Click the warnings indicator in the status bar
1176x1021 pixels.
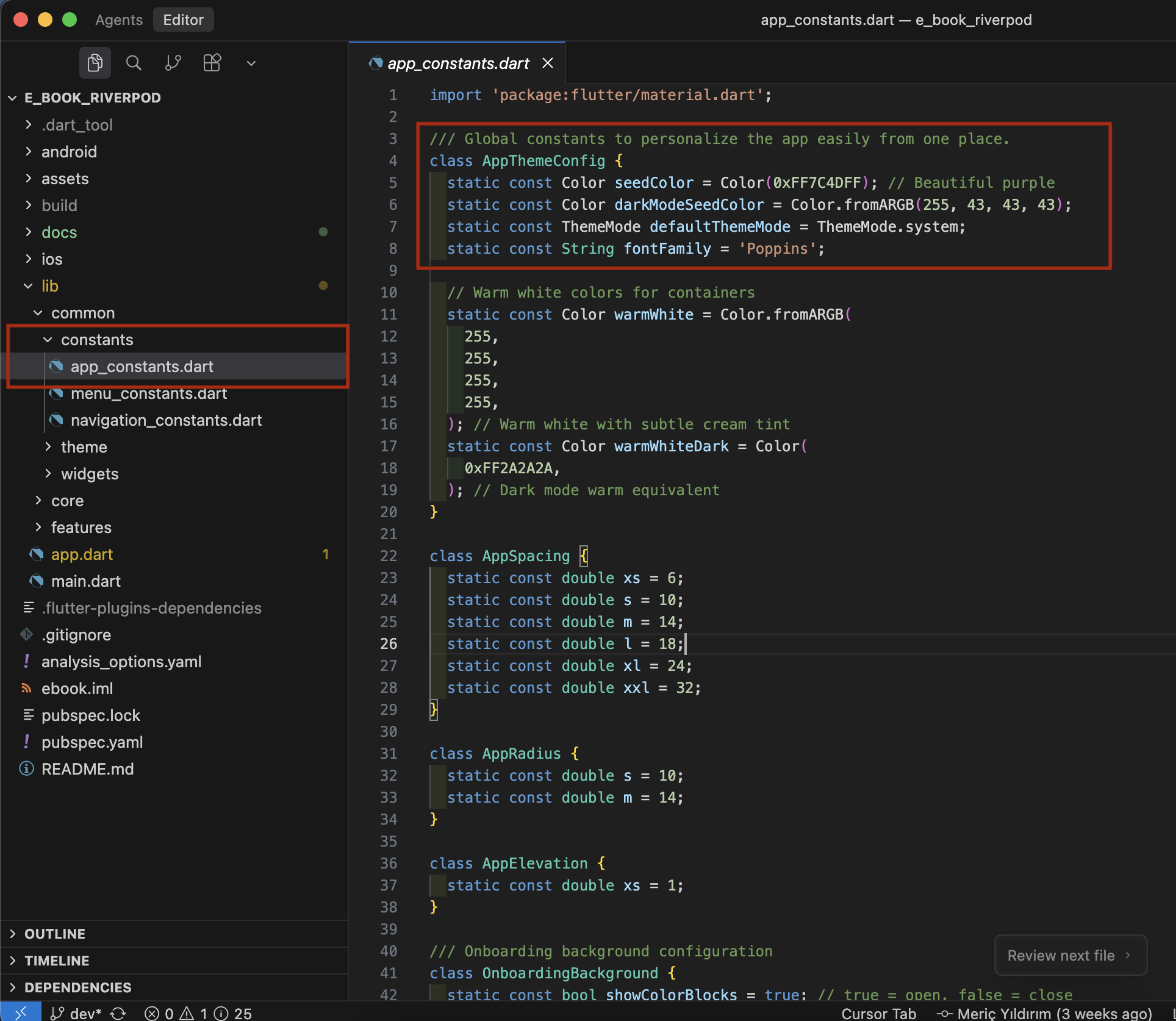(193, 1012)
